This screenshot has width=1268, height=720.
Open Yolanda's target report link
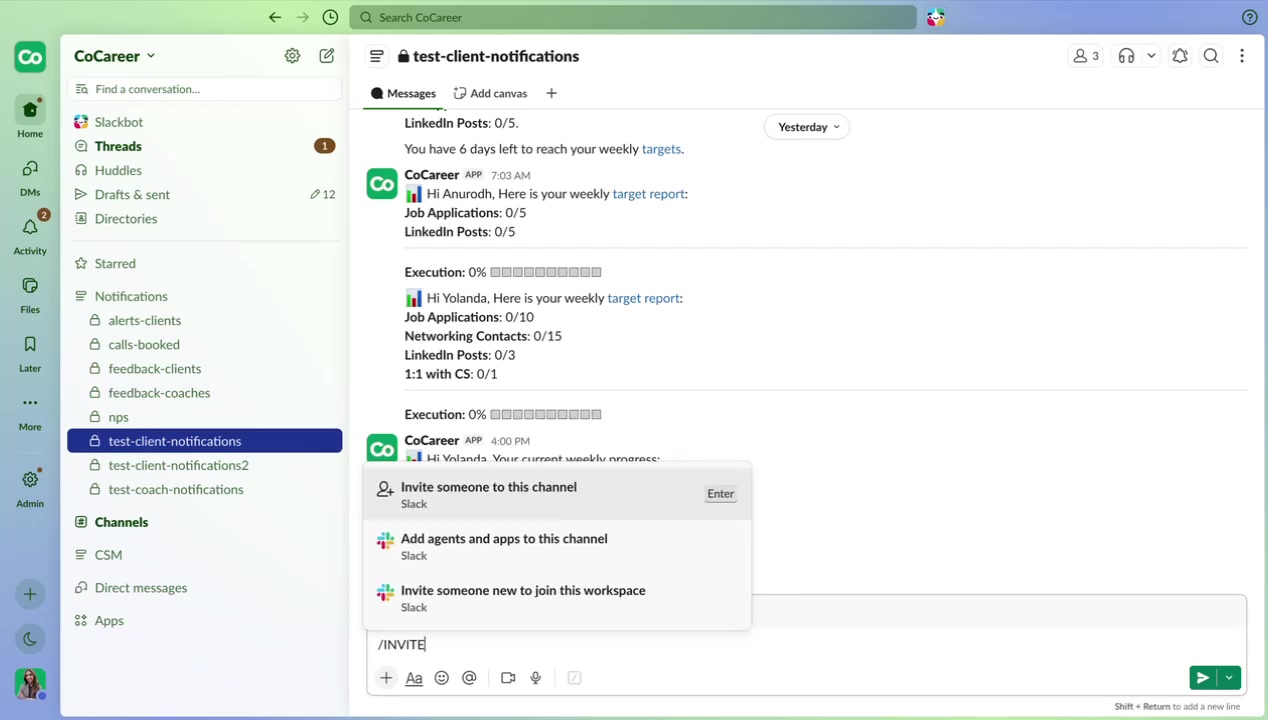click(x=644, y=298)
